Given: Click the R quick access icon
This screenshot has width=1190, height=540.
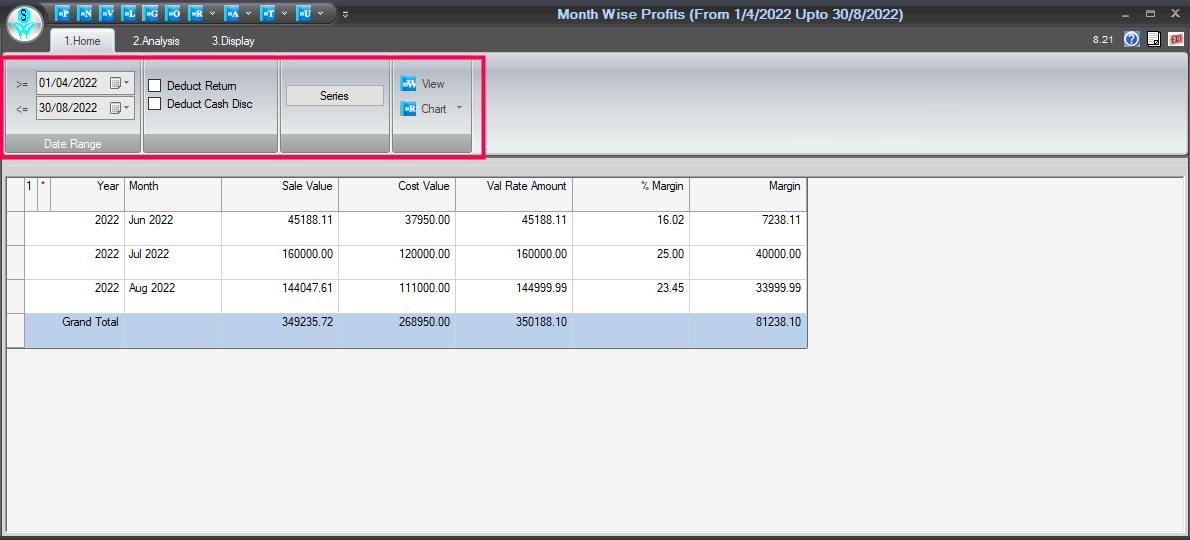Looking at the screenshot, I should click(x=196, y=14).
